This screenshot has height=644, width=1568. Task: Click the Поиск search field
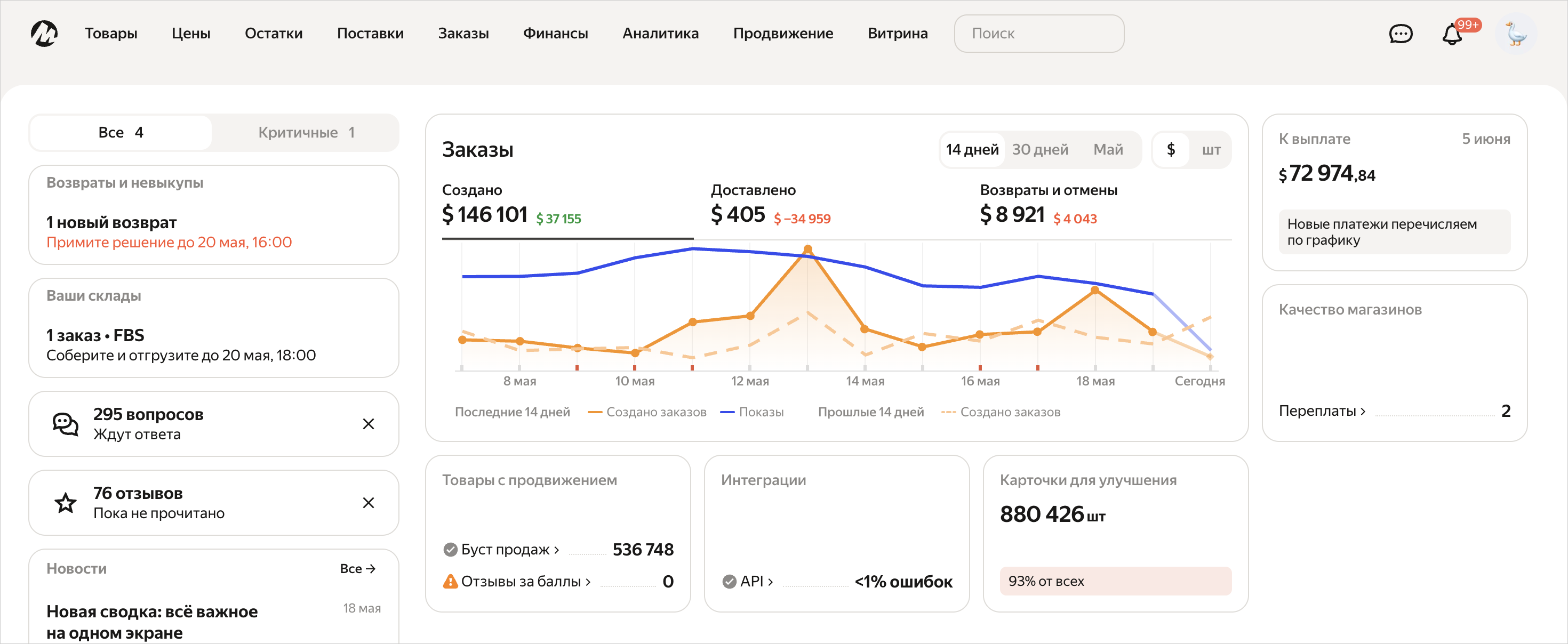point(1038,34)
